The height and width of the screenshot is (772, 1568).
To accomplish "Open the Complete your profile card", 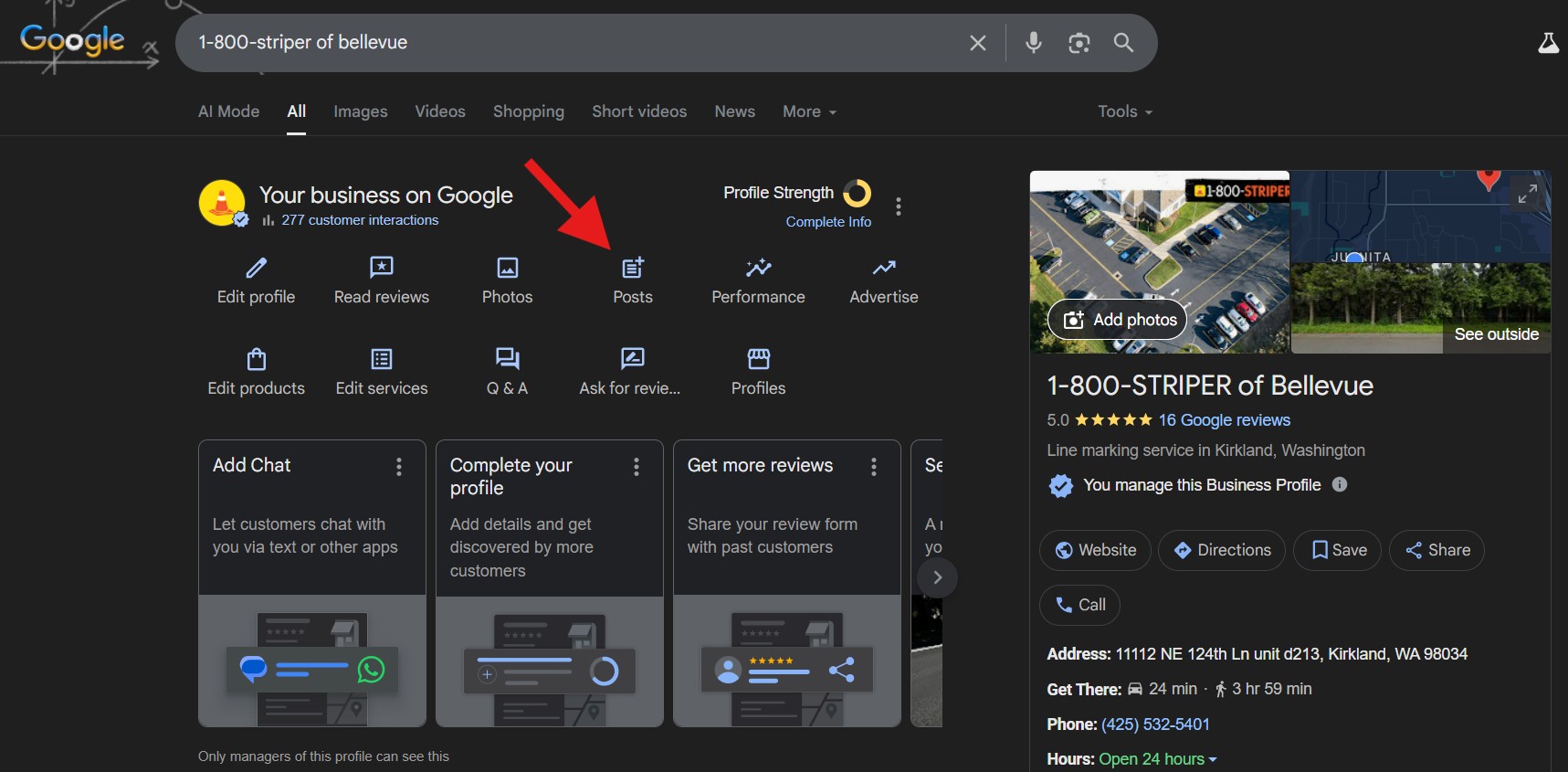I will click(x=550, y=583).
